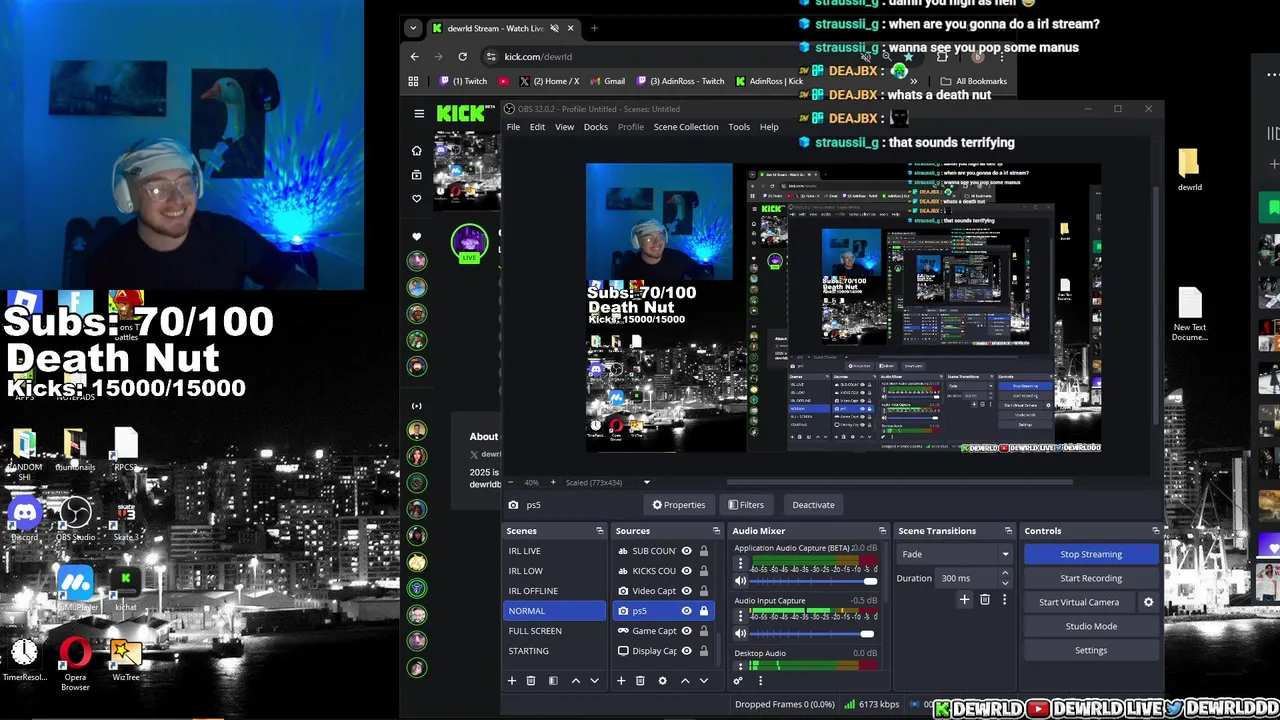Open transition properties dots menu
Screen dimensions: 1280x720
click(x=1004, y=600)
